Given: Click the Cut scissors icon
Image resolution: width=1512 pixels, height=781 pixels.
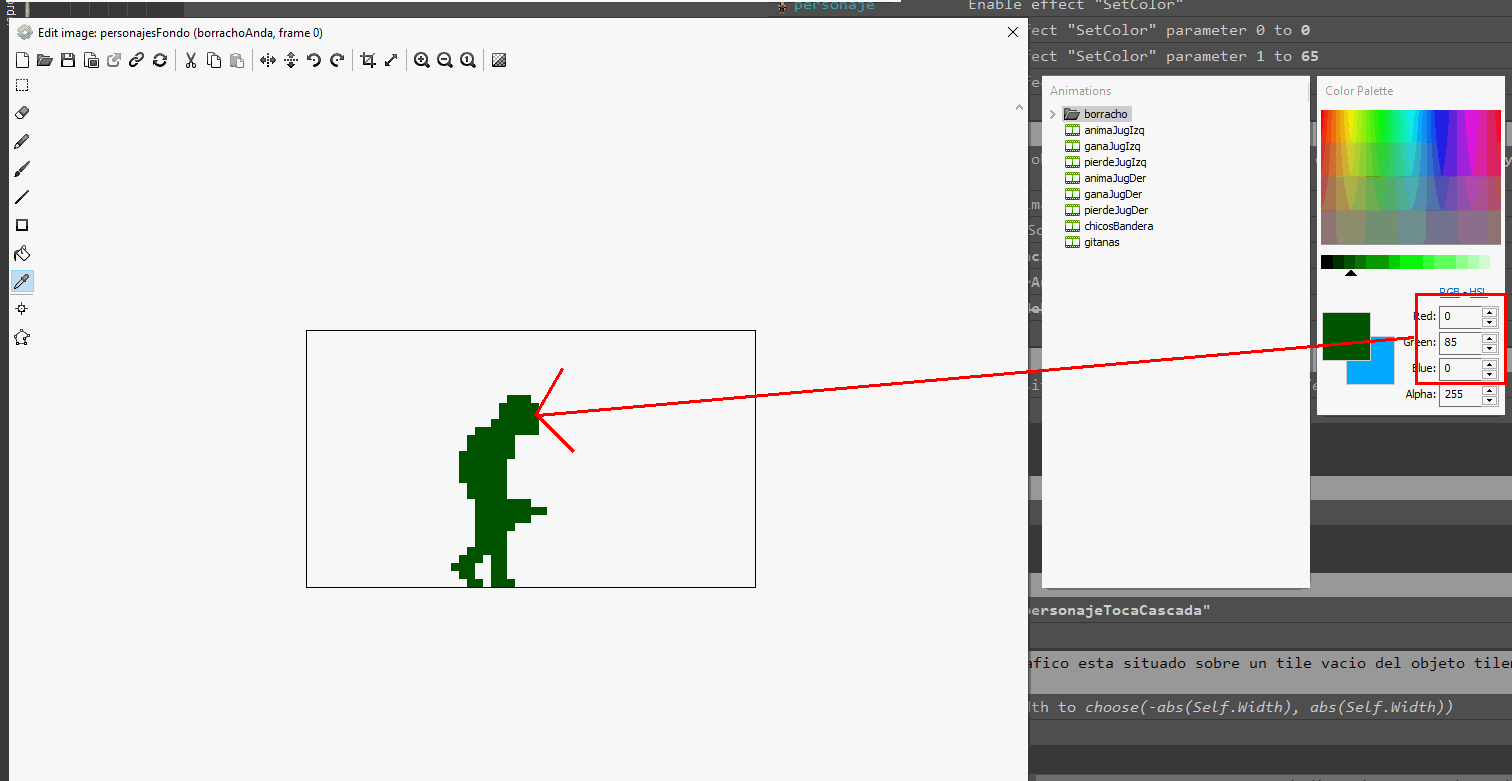Looking at the screenshot, I should (x=190, y=60).
